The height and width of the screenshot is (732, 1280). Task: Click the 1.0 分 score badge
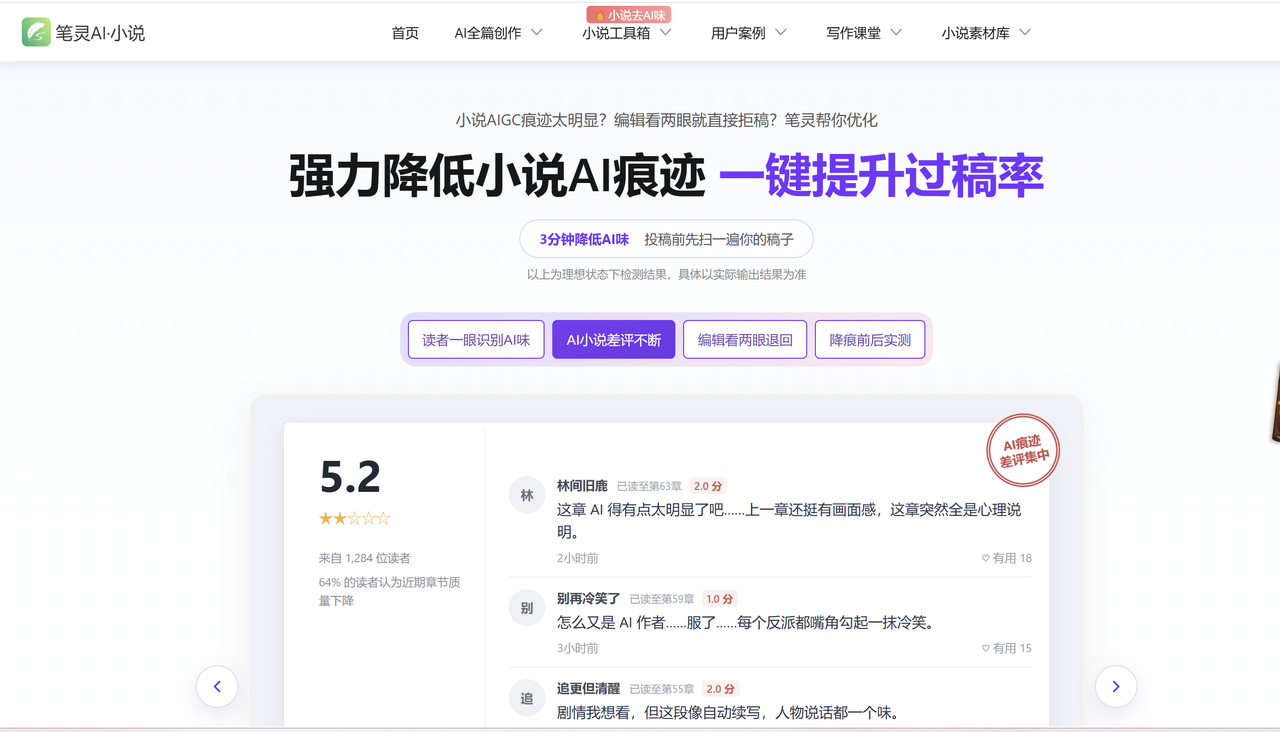coord(719,599)
